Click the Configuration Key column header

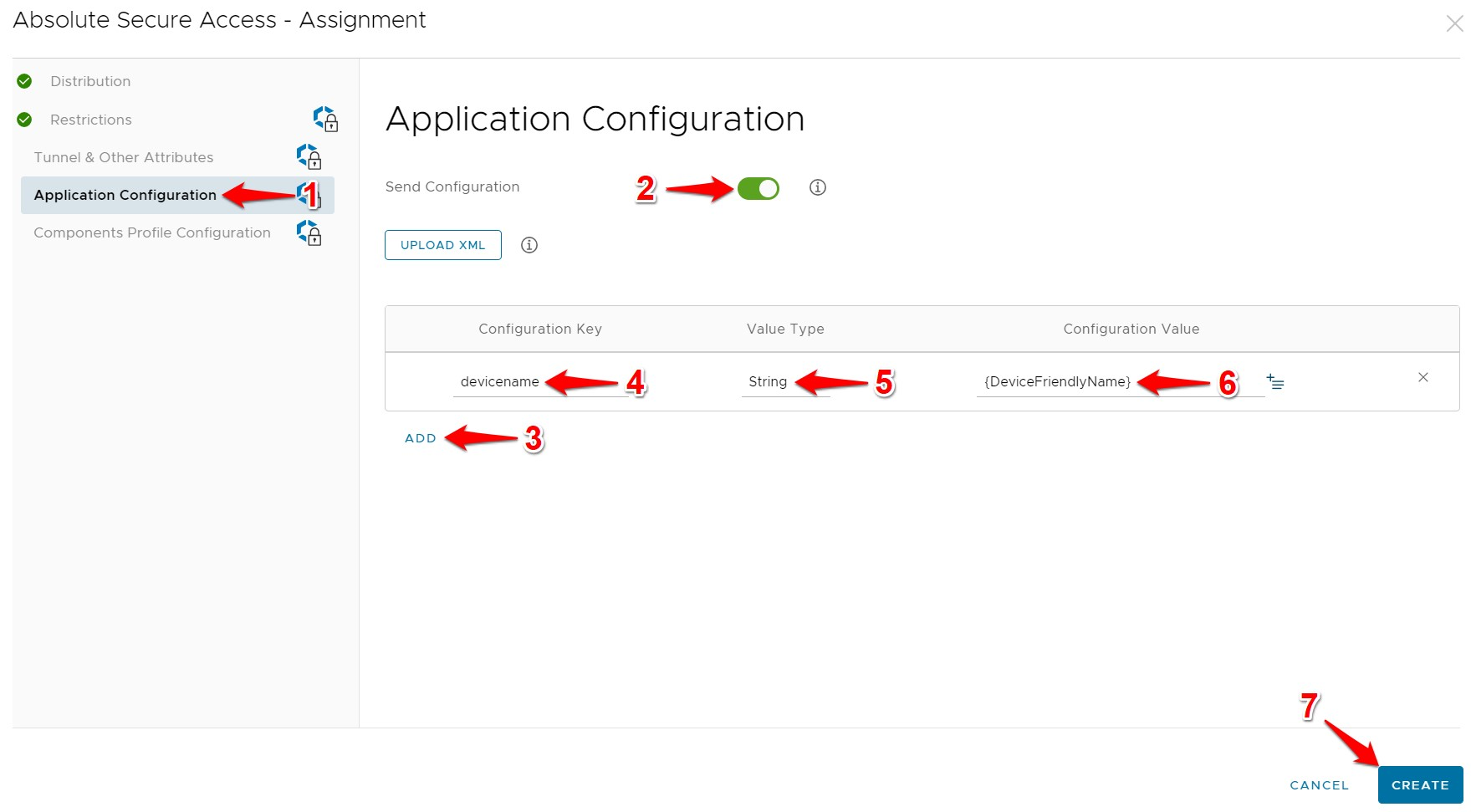click(540, 329)
